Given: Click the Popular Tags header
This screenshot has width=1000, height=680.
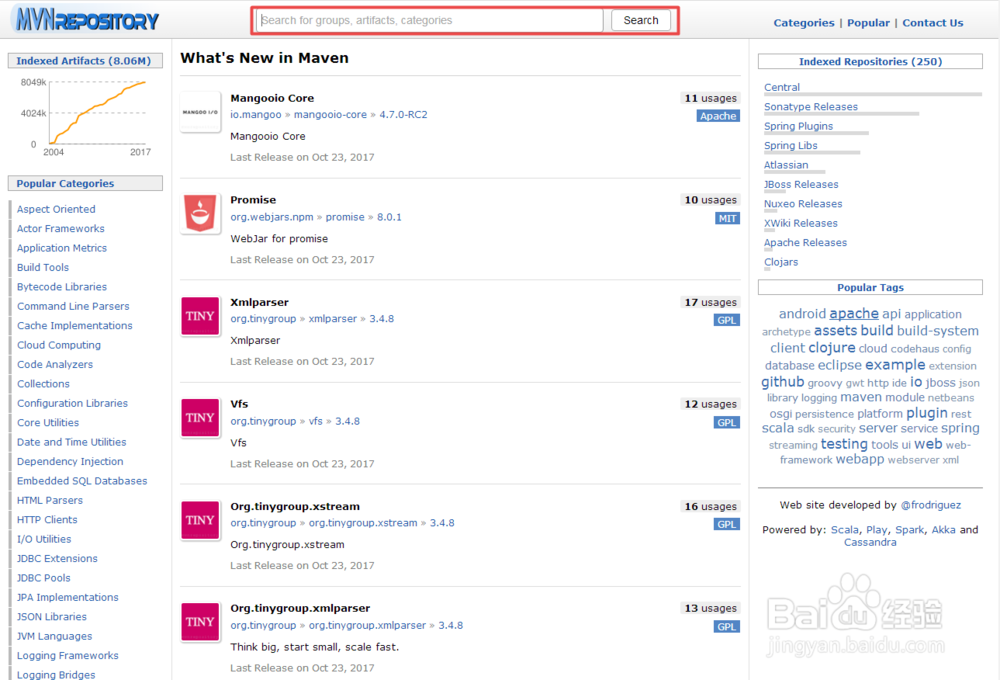Looking at the screenshot, I should (870, 287).
